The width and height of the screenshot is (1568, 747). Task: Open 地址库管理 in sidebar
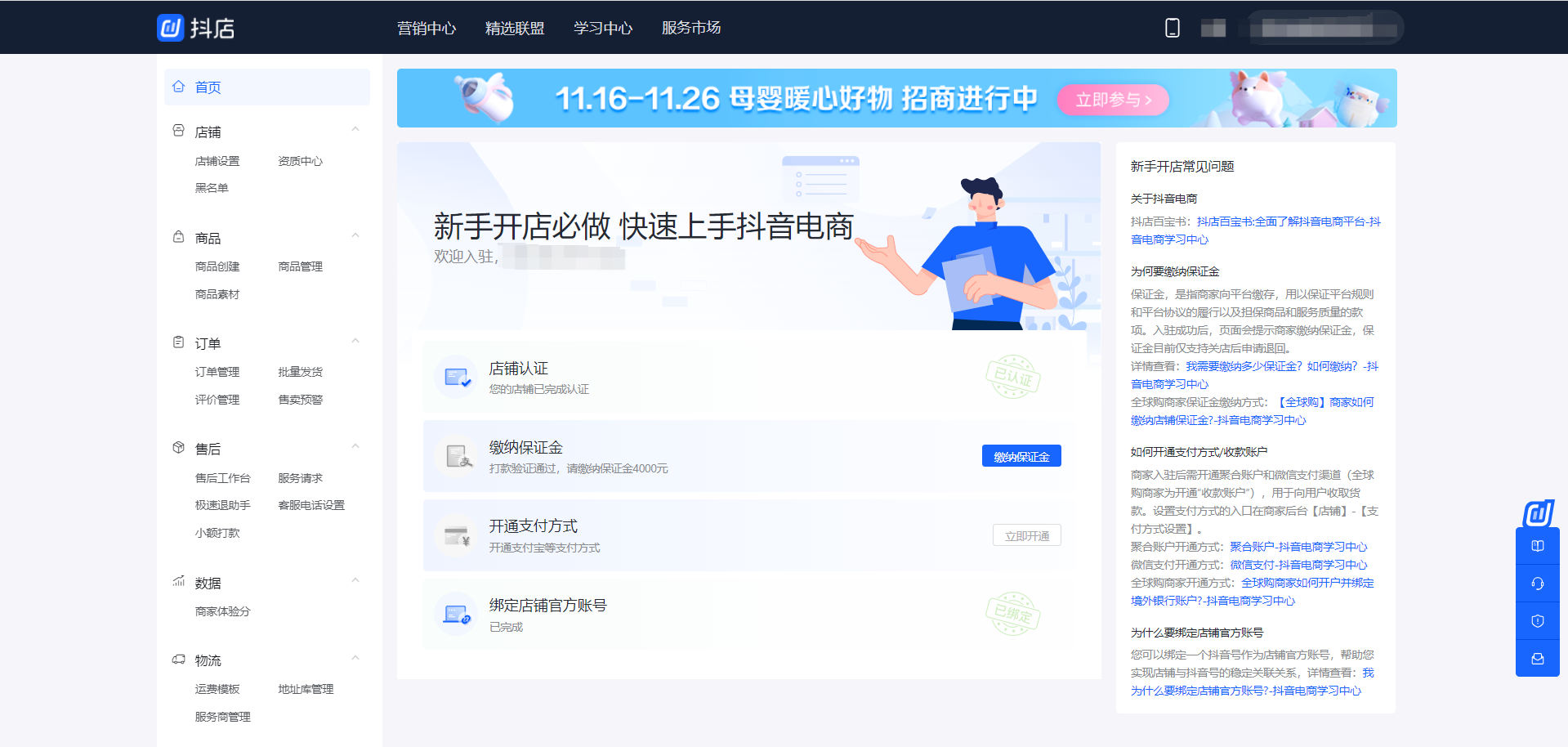point(306,689)
